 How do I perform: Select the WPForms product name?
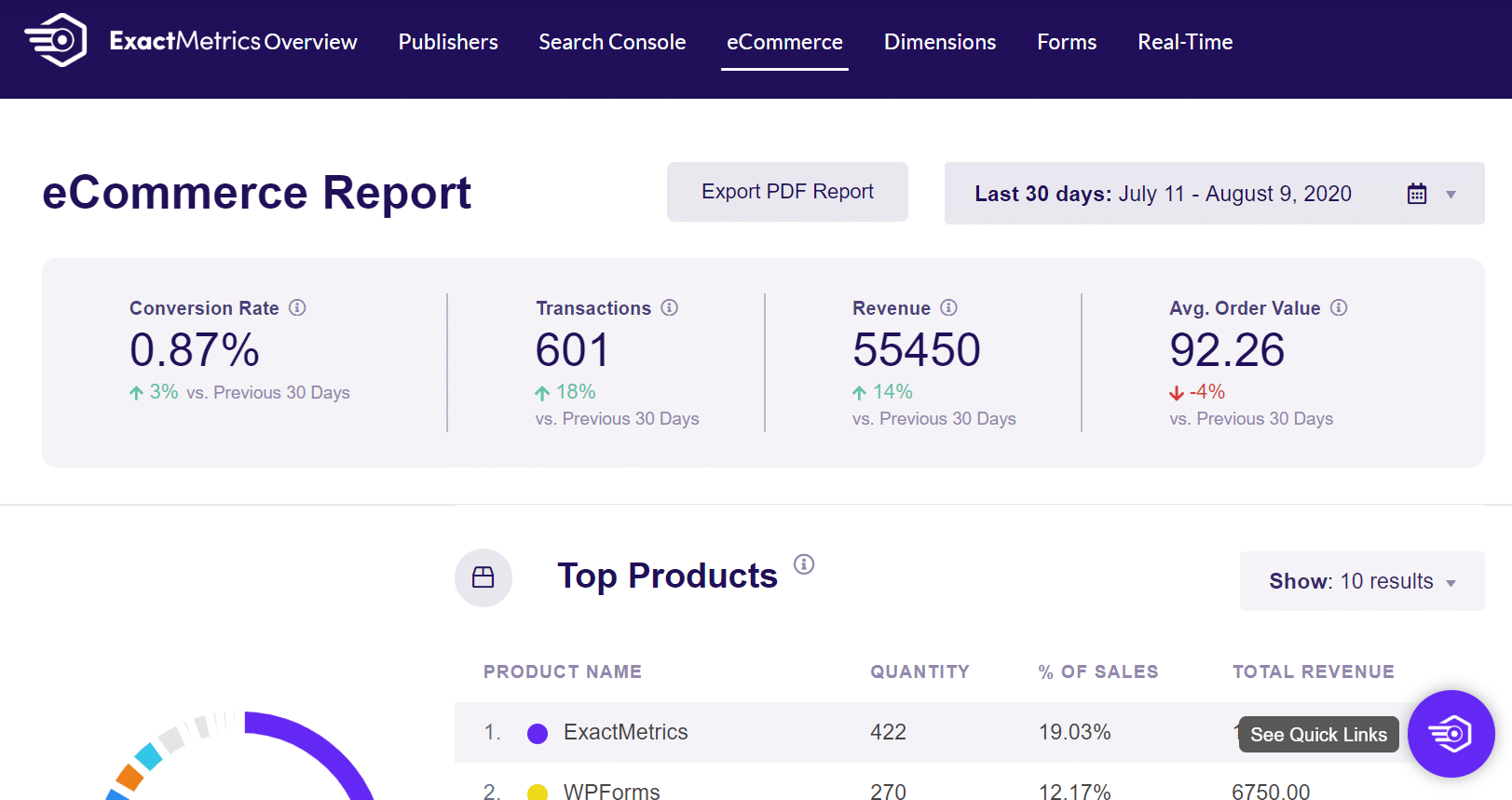(x=611, y=792)
